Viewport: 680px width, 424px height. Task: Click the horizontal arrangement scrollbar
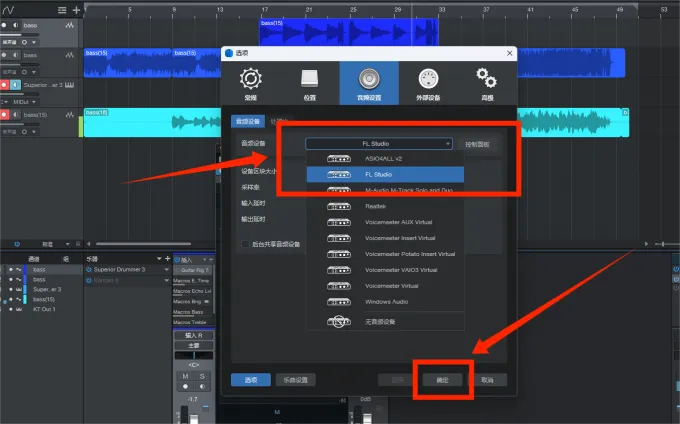(x=143, y=244)
